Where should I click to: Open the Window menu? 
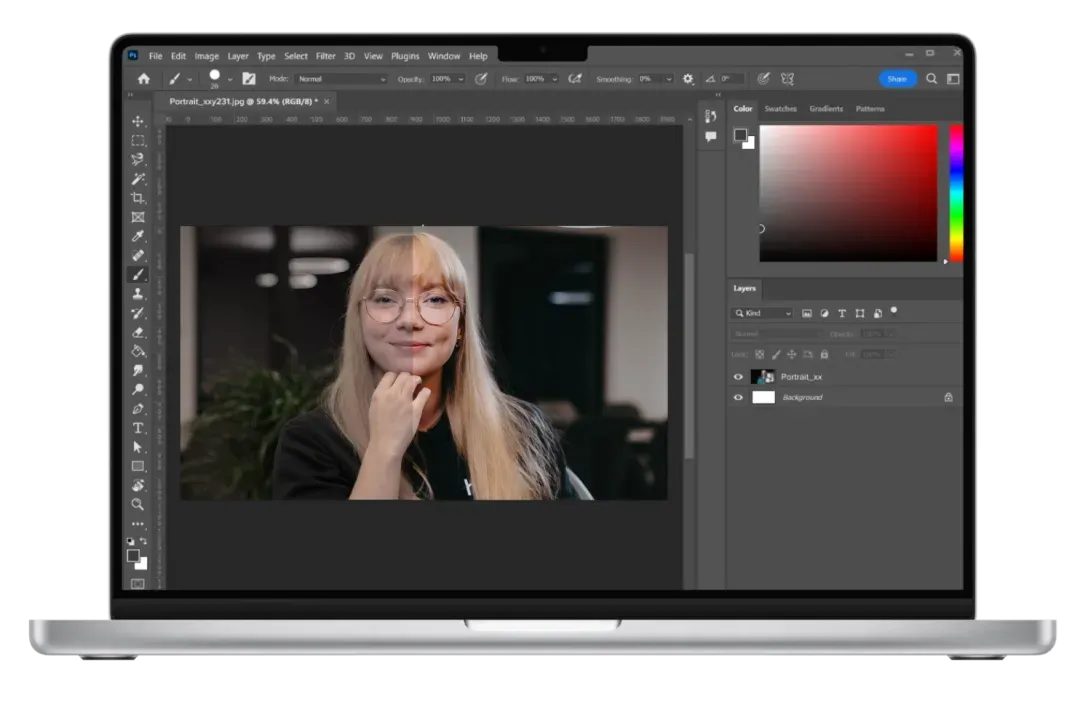[x=444, y=56]
